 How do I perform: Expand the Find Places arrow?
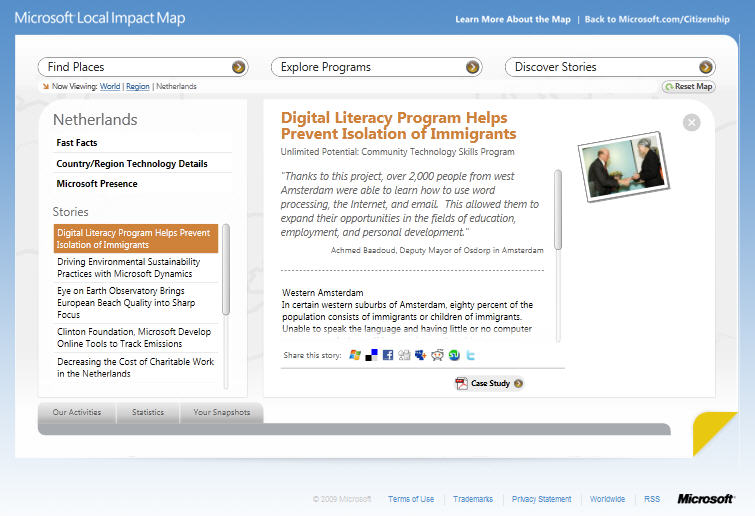pos(238,67)
